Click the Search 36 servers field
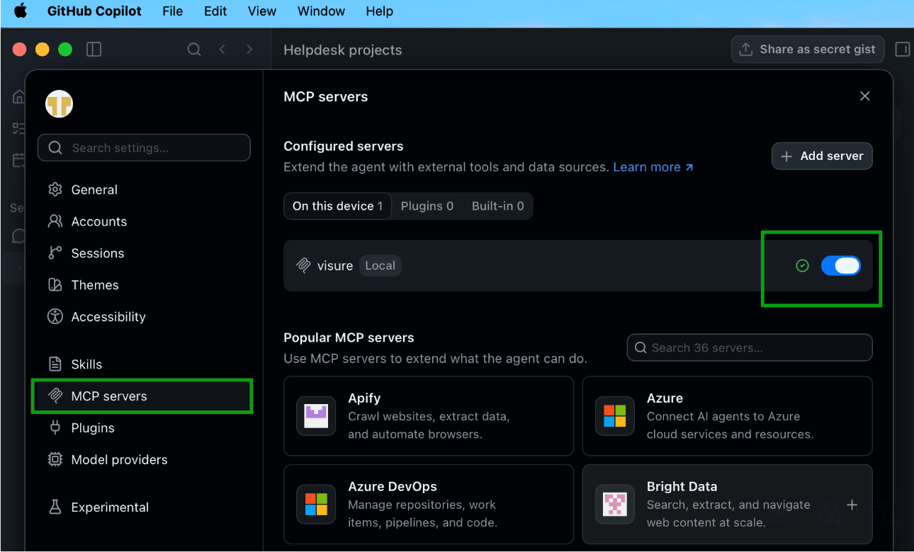The image size is (914, 552). pyautogui.click(x=750, y=348)
